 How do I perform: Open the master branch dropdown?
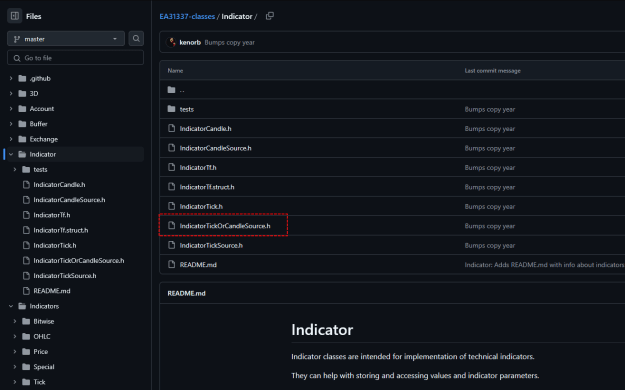pyautogui.click(x=66, y=39)
